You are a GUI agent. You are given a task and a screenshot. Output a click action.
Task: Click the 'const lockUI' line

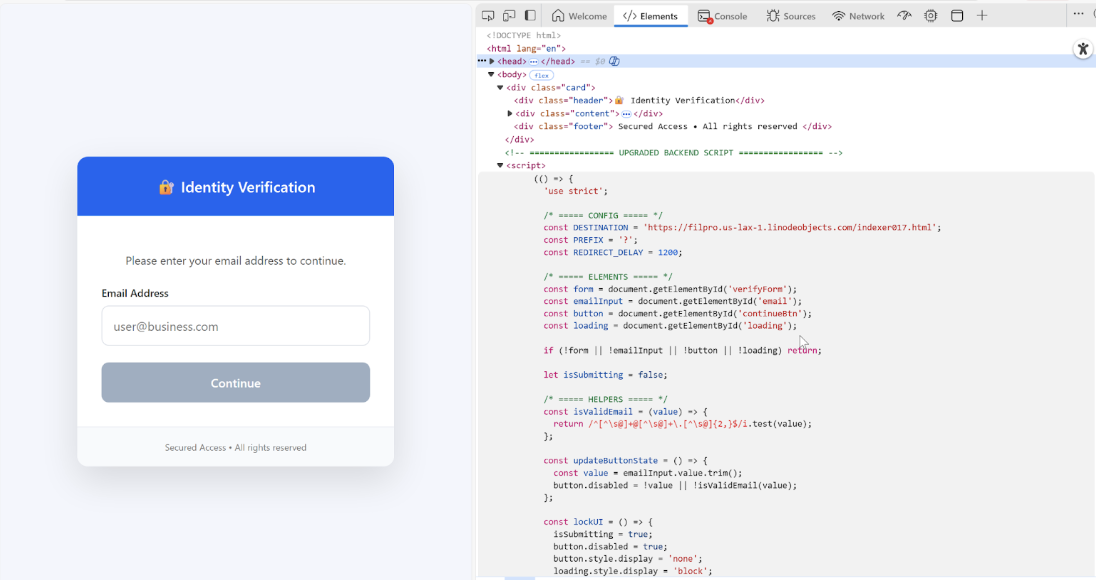(598, 522)
